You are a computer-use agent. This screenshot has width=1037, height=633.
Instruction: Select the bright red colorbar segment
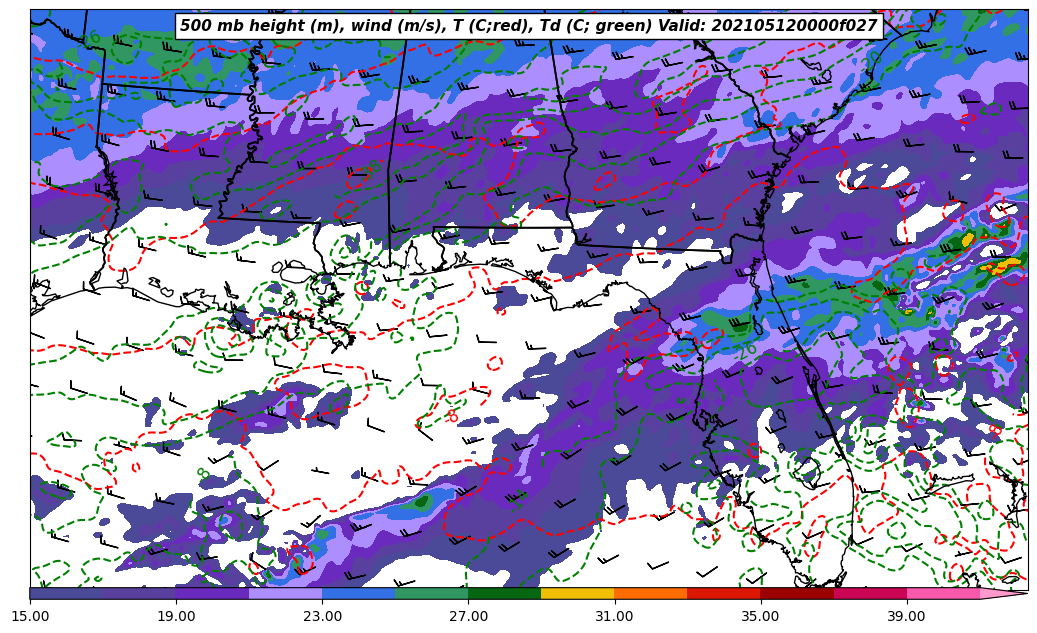(x=723, y=593)
